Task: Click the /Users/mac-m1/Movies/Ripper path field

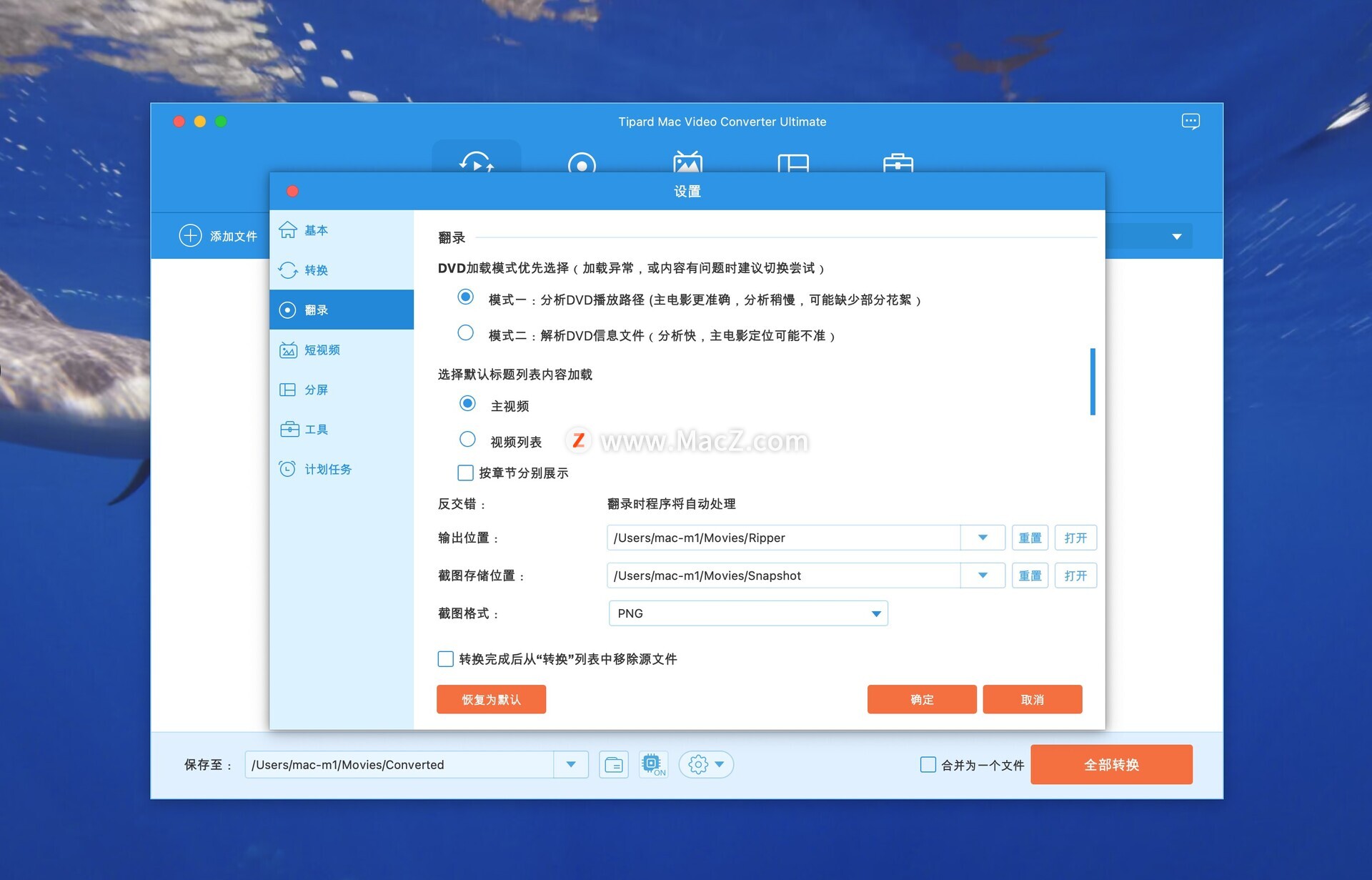Action: [x=783, y=538]
